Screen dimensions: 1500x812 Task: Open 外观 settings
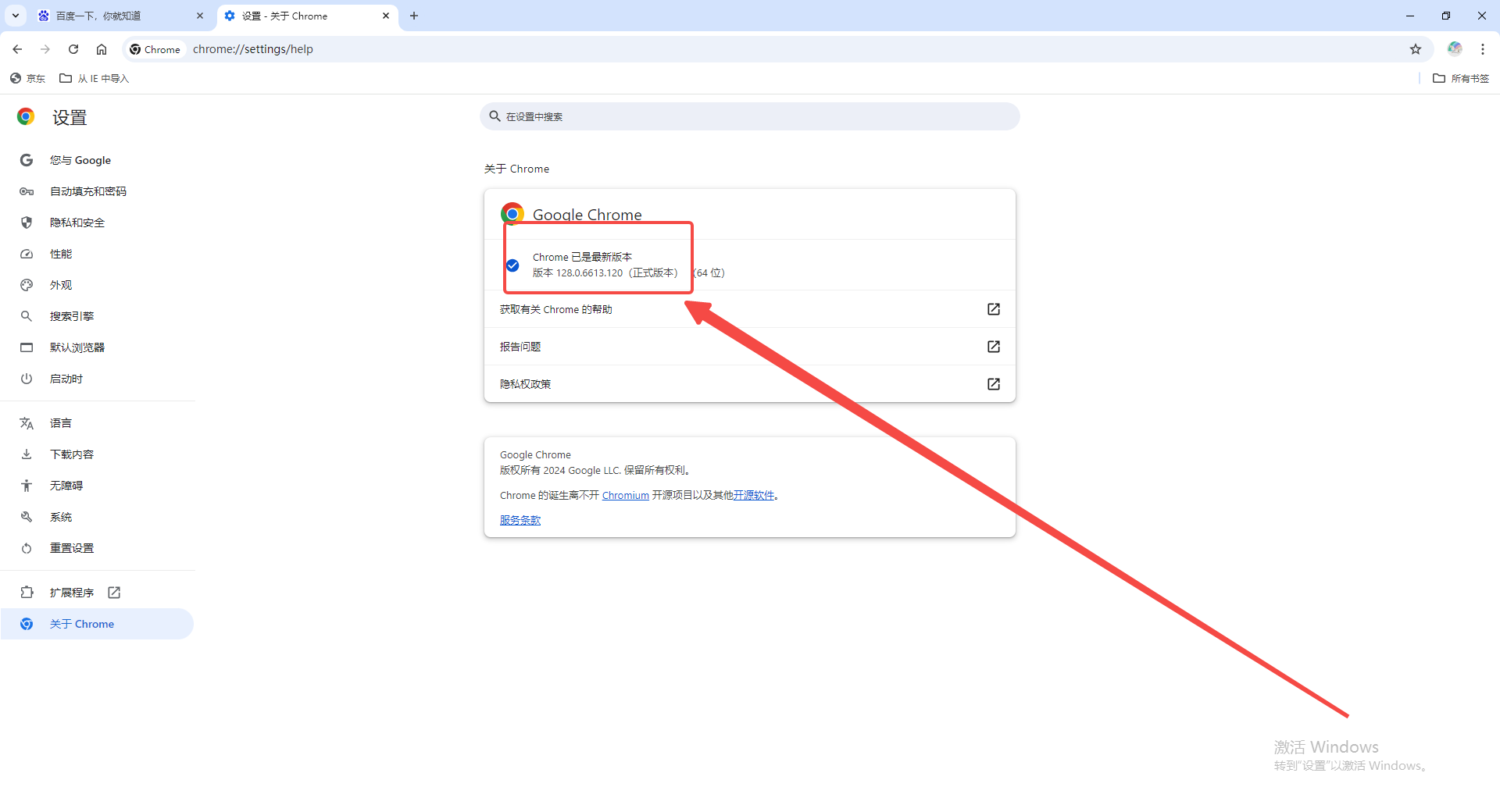point(97,285)
